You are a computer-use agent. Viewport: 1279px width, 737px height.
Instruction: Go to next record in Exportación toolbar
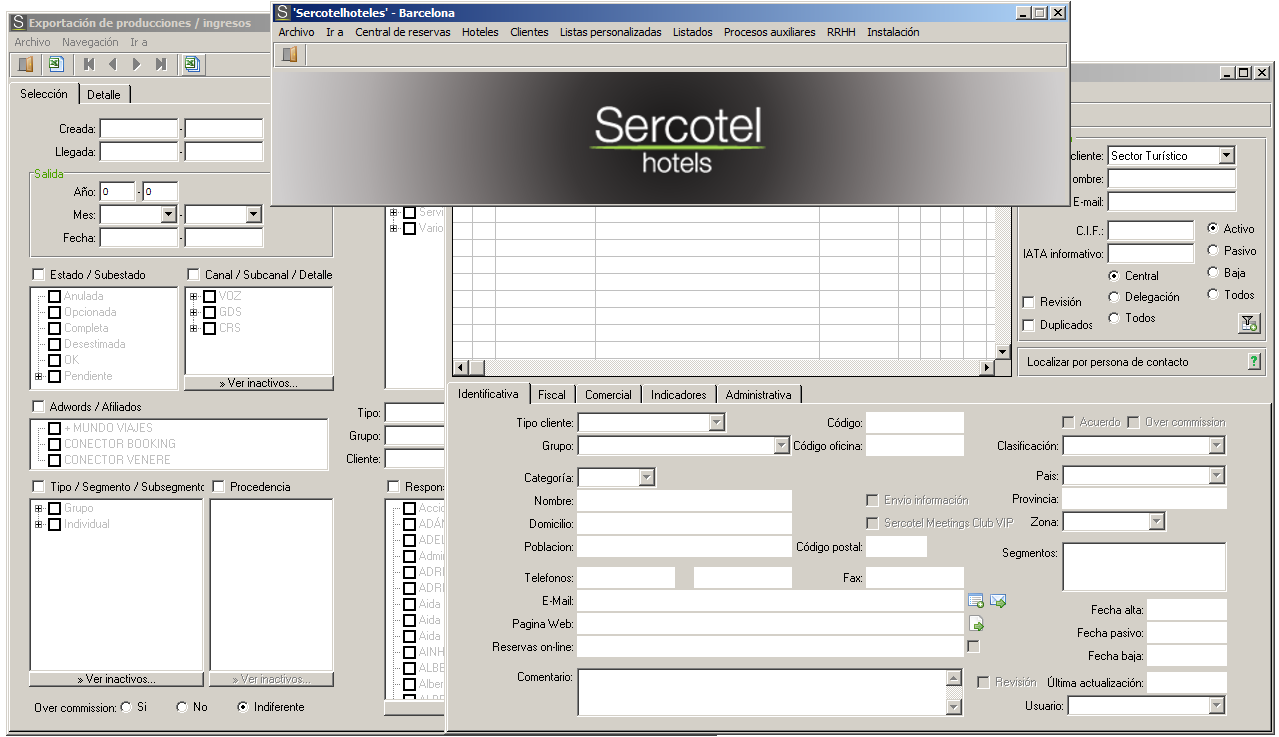pos(137,64)
